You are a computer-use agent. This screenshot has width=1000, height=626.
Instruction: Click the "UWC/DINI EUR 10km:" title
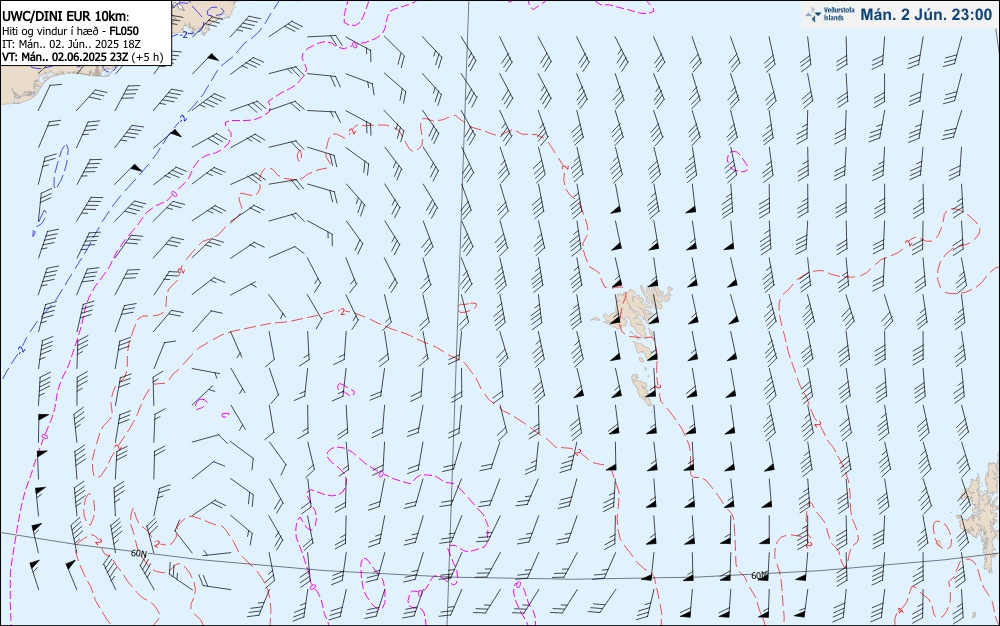coord(66,17)
